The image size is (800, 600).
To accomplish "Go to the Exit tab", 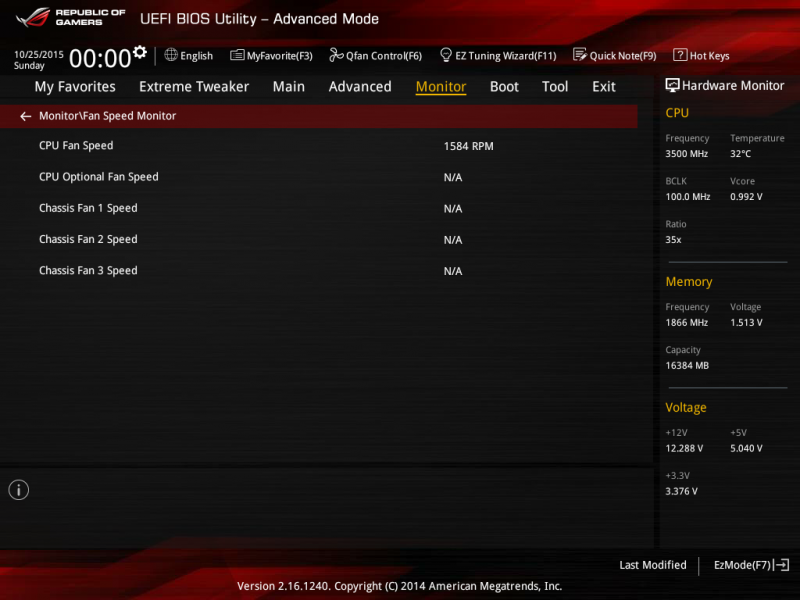I will click(604, 87).
